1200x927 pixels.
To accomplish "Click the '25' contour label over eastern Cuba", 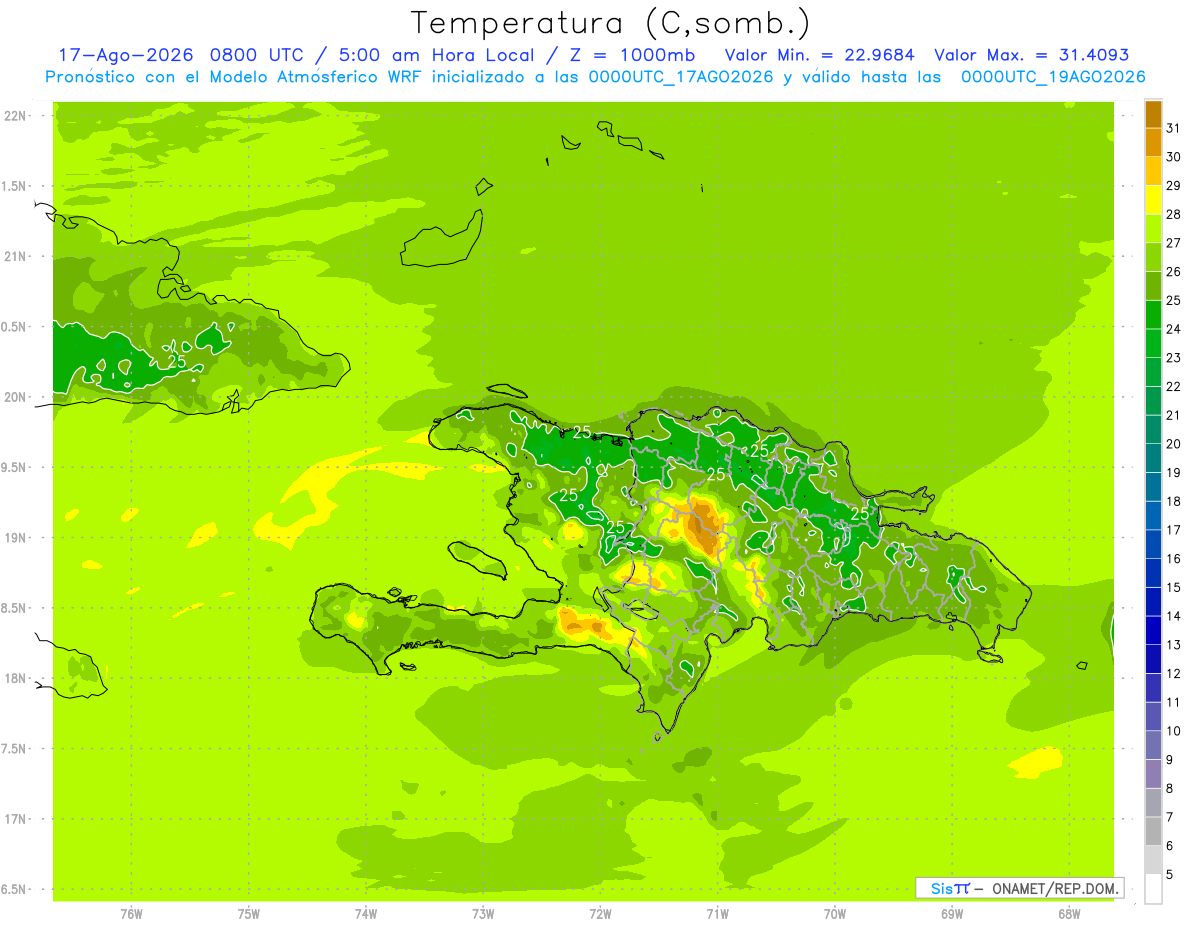I will [177, 361].
